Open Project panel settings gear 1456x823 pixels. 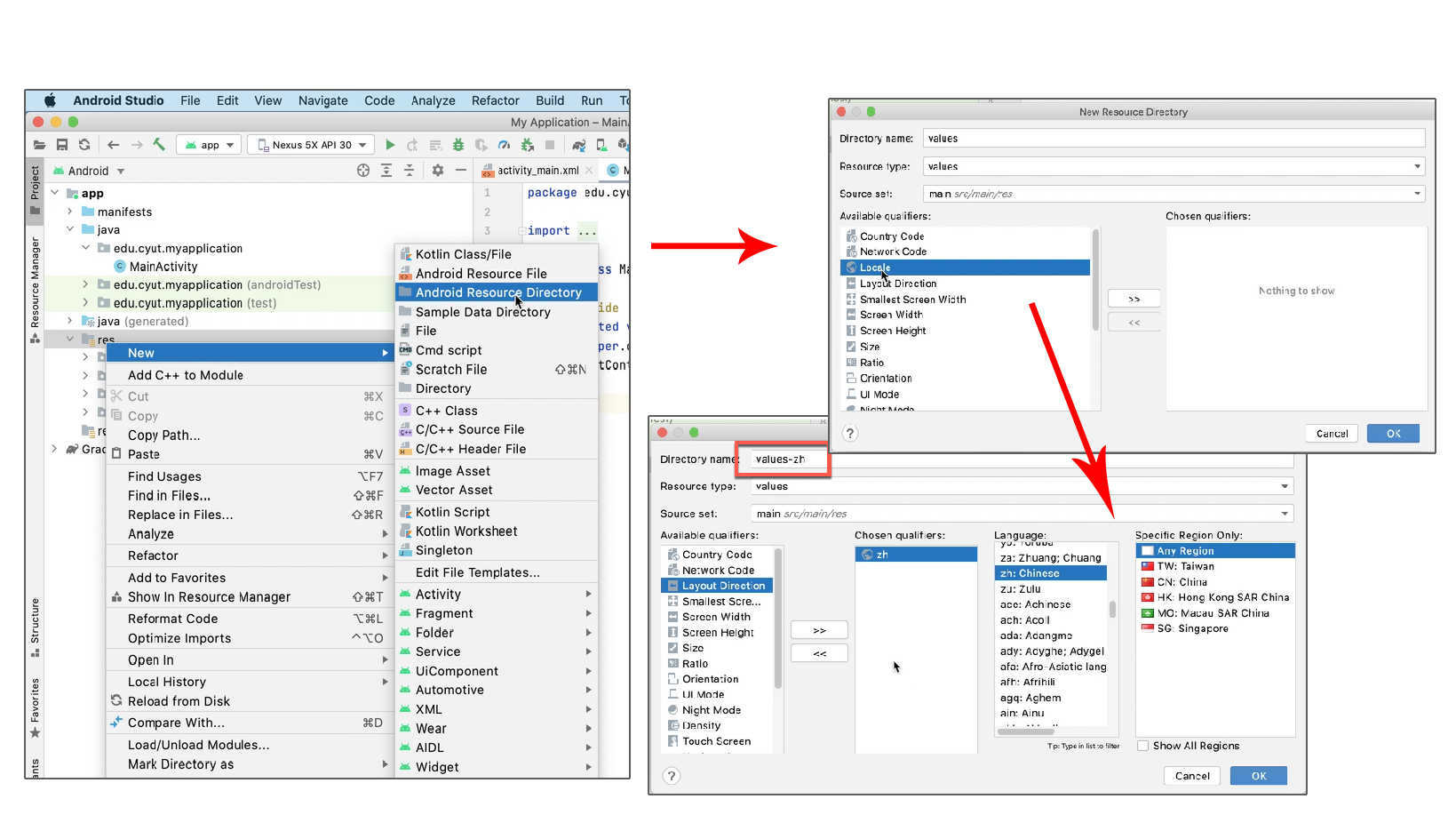(x=438, y=171)
